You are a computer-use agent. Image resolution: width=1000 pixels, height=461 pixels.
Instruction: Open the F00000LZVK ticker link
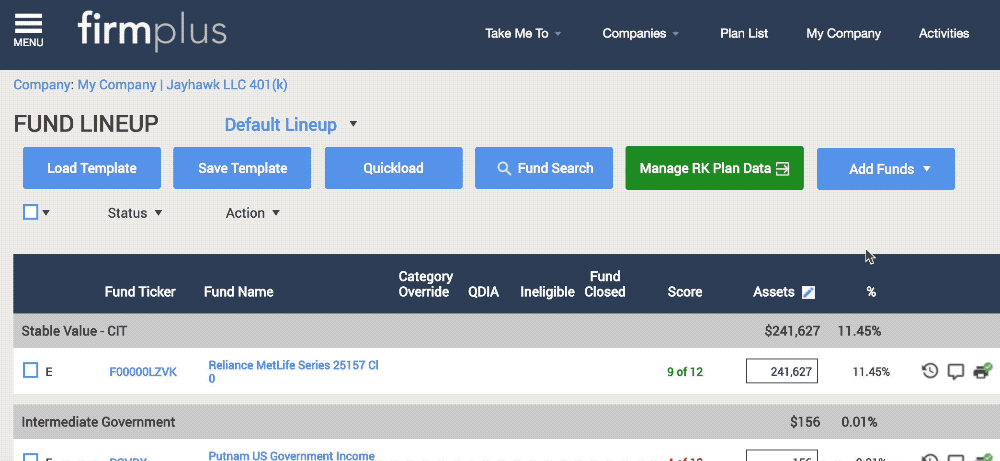143,372
